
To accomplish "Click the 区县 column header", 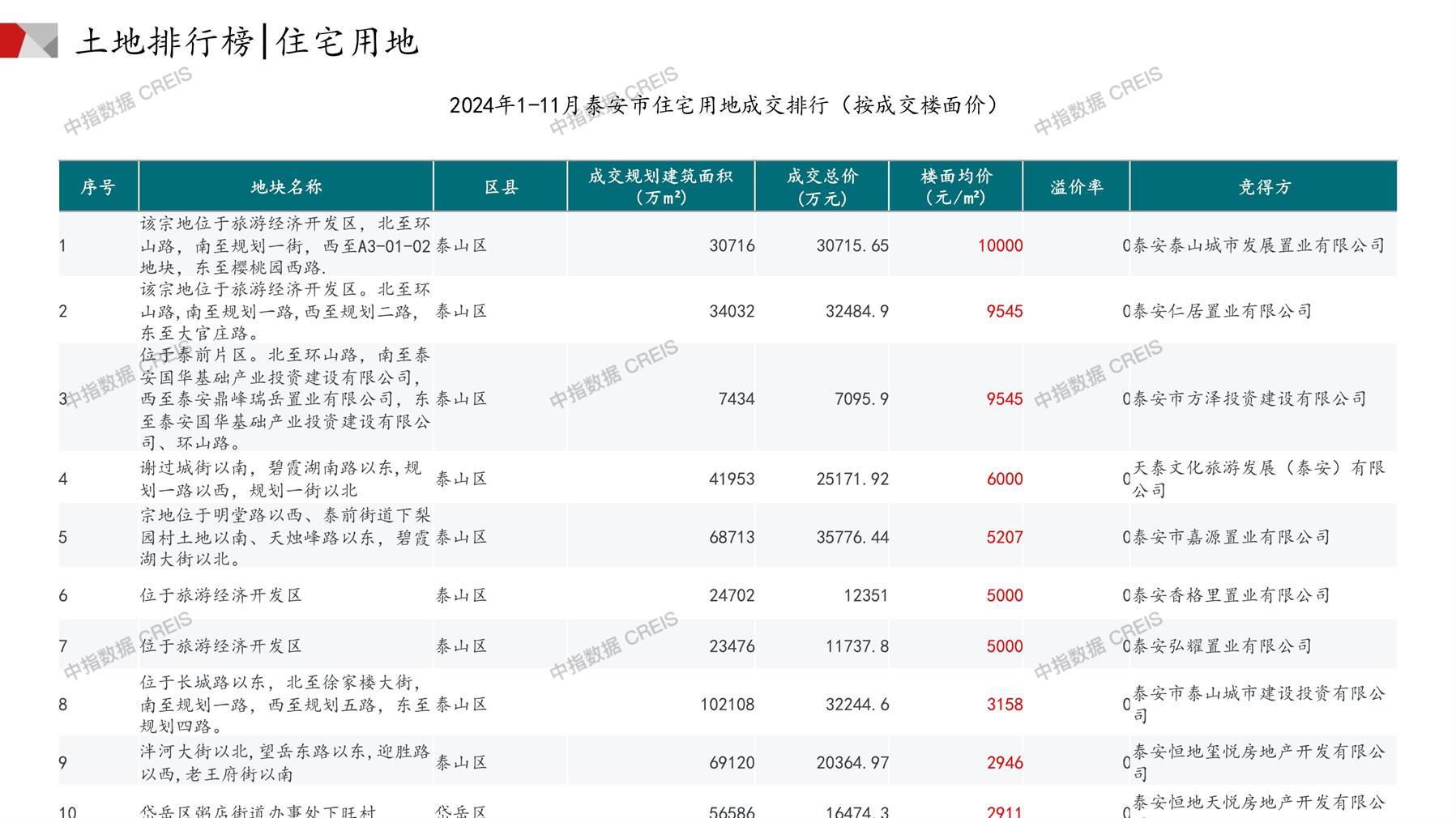I will (x=501, y=187).
